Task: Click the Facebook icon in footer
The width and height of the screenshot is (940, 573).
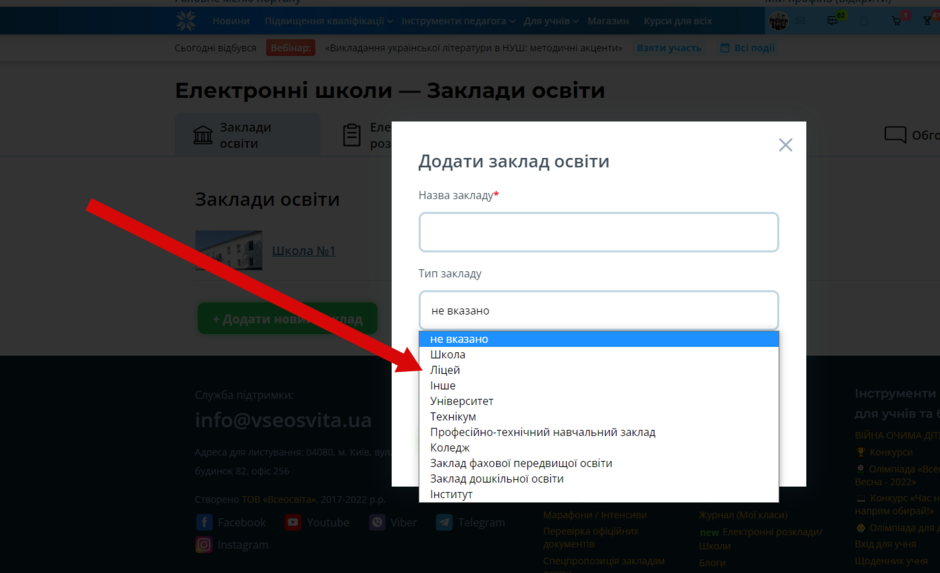Action: coord(204,523)
